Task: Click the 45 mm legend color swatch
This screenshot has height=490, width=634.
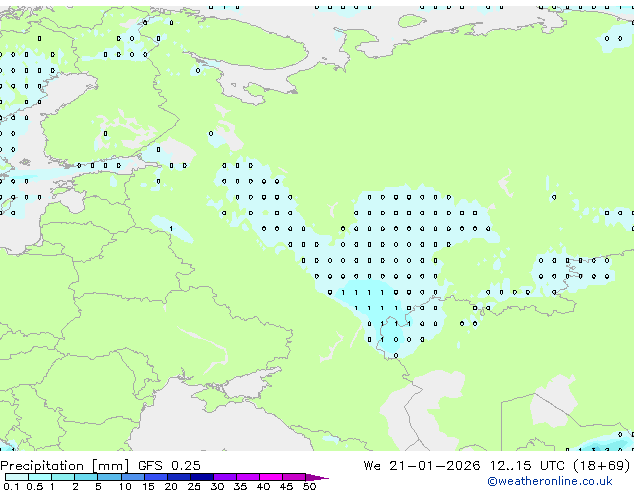Action: point(294,477)
